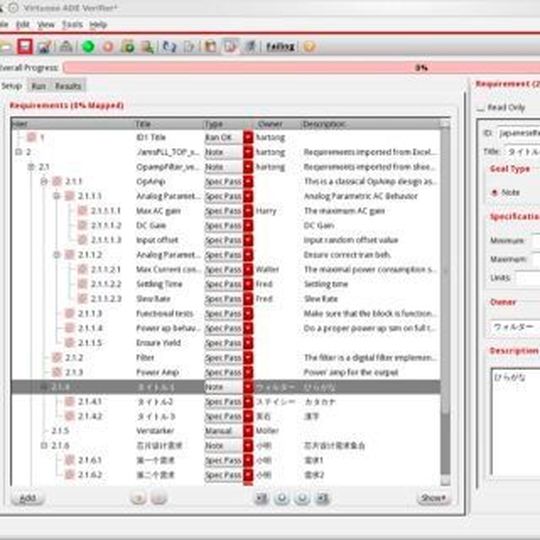Viewport: 540px width, 540px height.
Task: Select the Note goal type radio button
Action: 495,192
